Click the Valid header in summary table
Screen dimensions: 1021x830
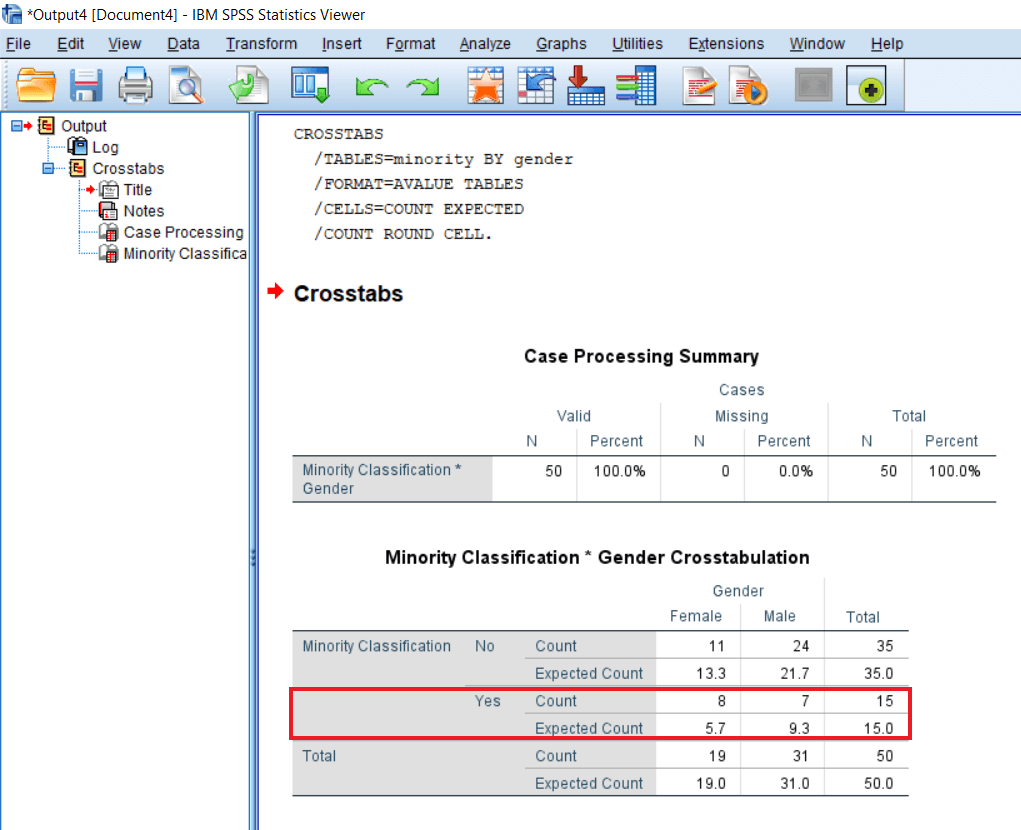pyautogui.click(x=574, y=416)
